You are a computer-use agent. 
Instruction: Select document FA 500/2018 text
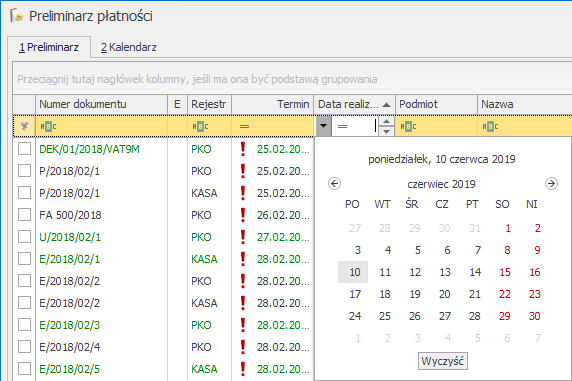[70, 215]
